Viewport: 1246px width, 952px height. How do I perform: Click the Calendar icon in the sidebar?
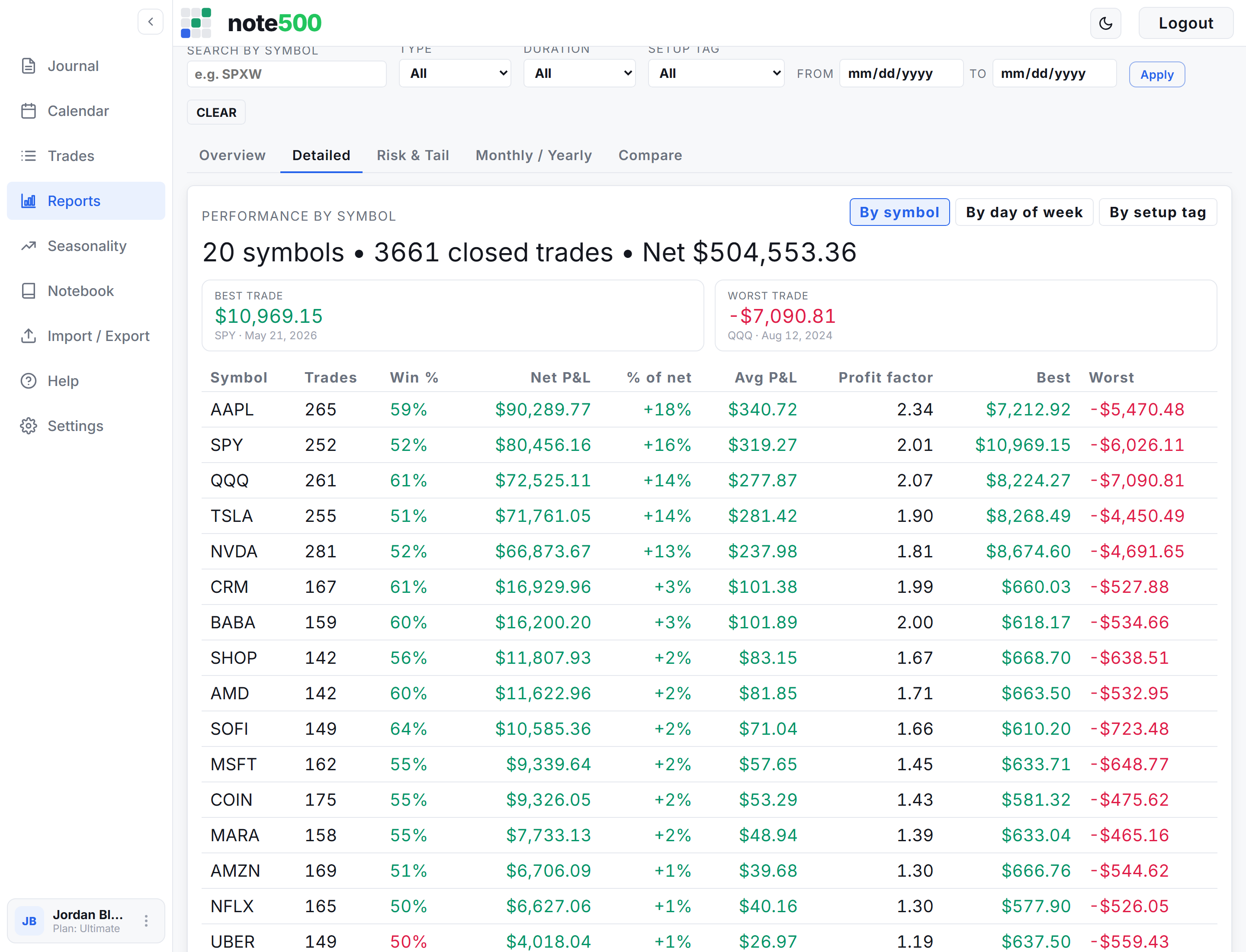tap(28, 111)
